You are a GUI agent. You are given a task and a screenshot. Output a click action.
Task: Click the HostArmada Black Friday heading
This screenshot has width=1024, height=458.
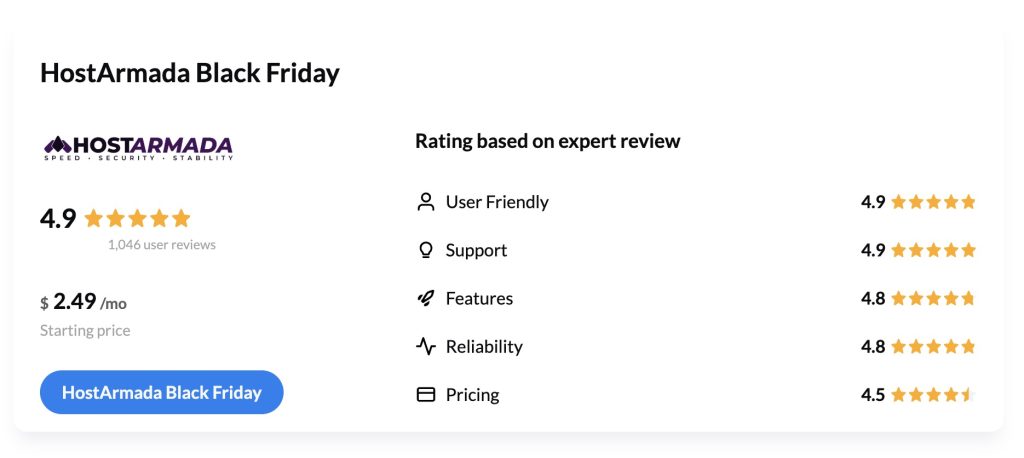pyautogui.click(x=190, y=73)
